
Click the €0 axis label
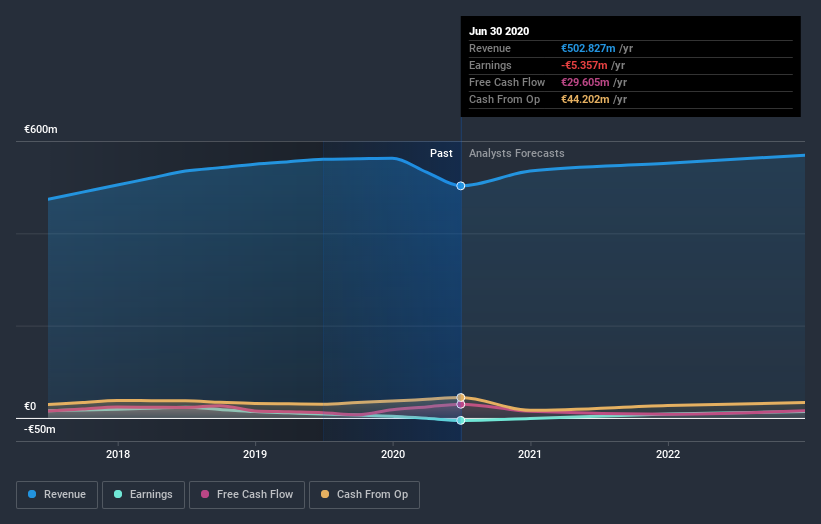[30, 406]
